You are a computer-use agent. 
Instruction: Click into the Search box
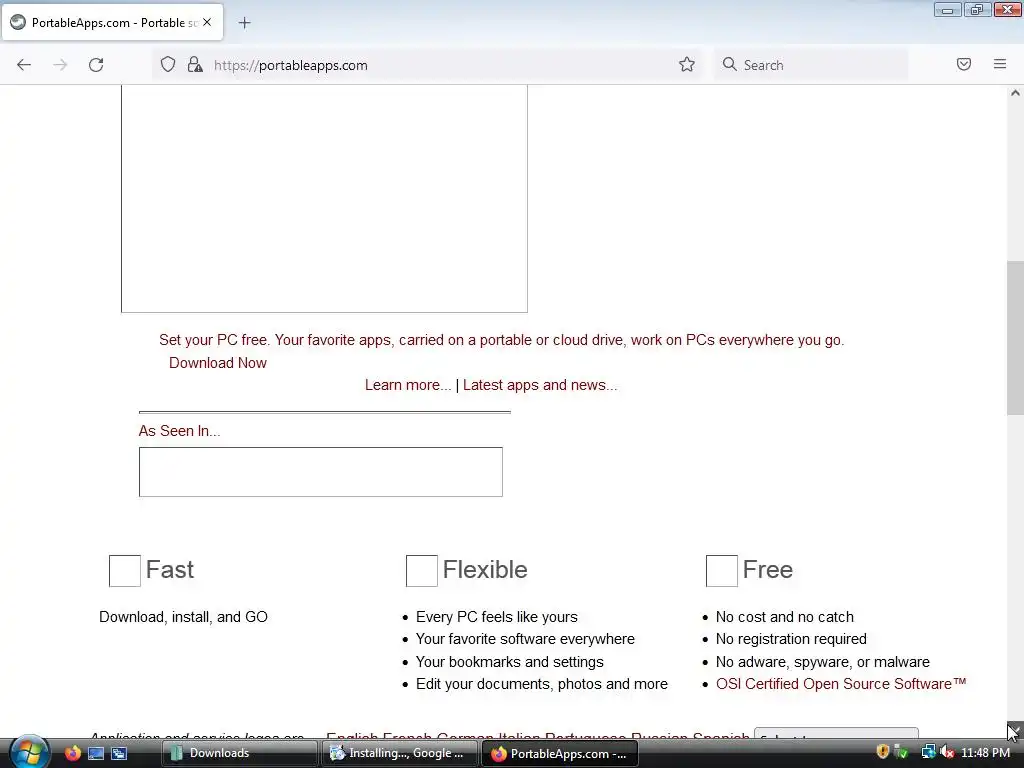pyautogui.click(x=812, y=65)
